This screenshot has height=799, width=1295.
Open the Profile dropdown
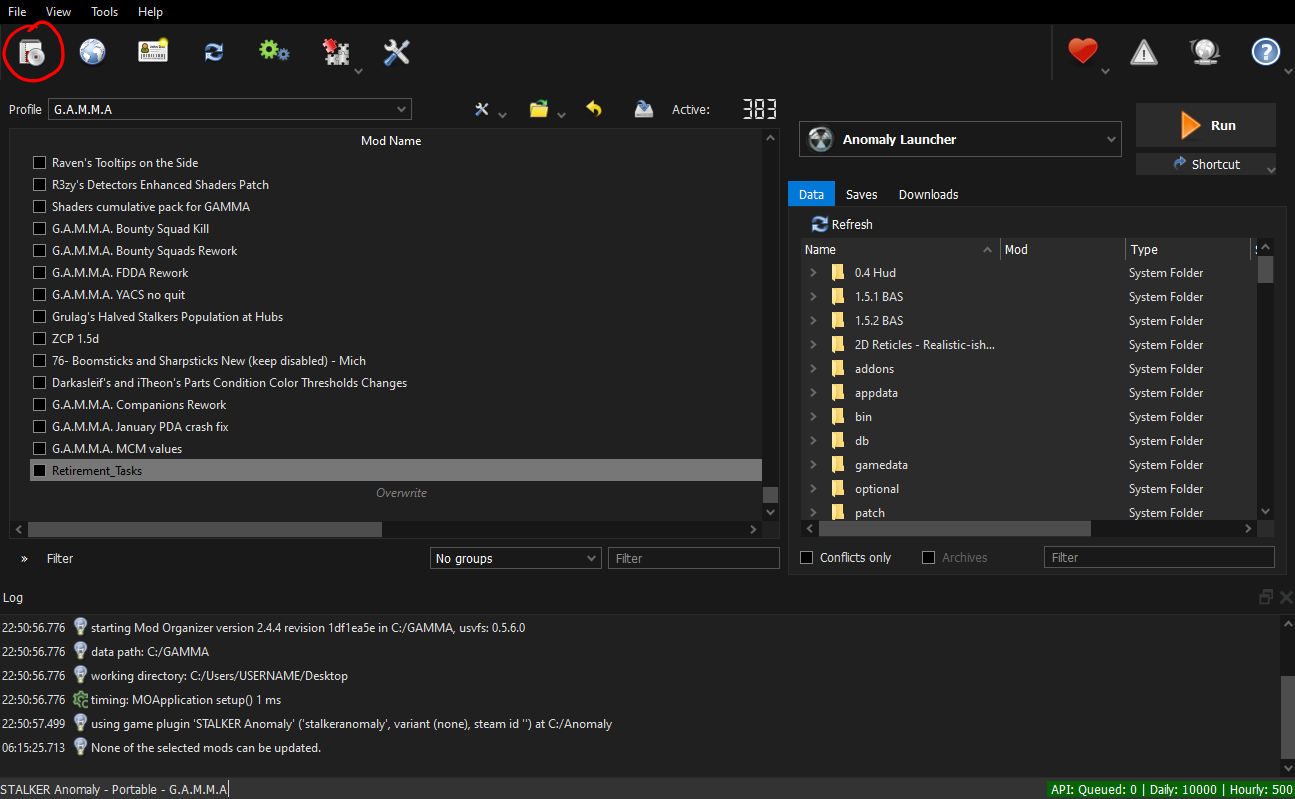click(x=230, y=109)
